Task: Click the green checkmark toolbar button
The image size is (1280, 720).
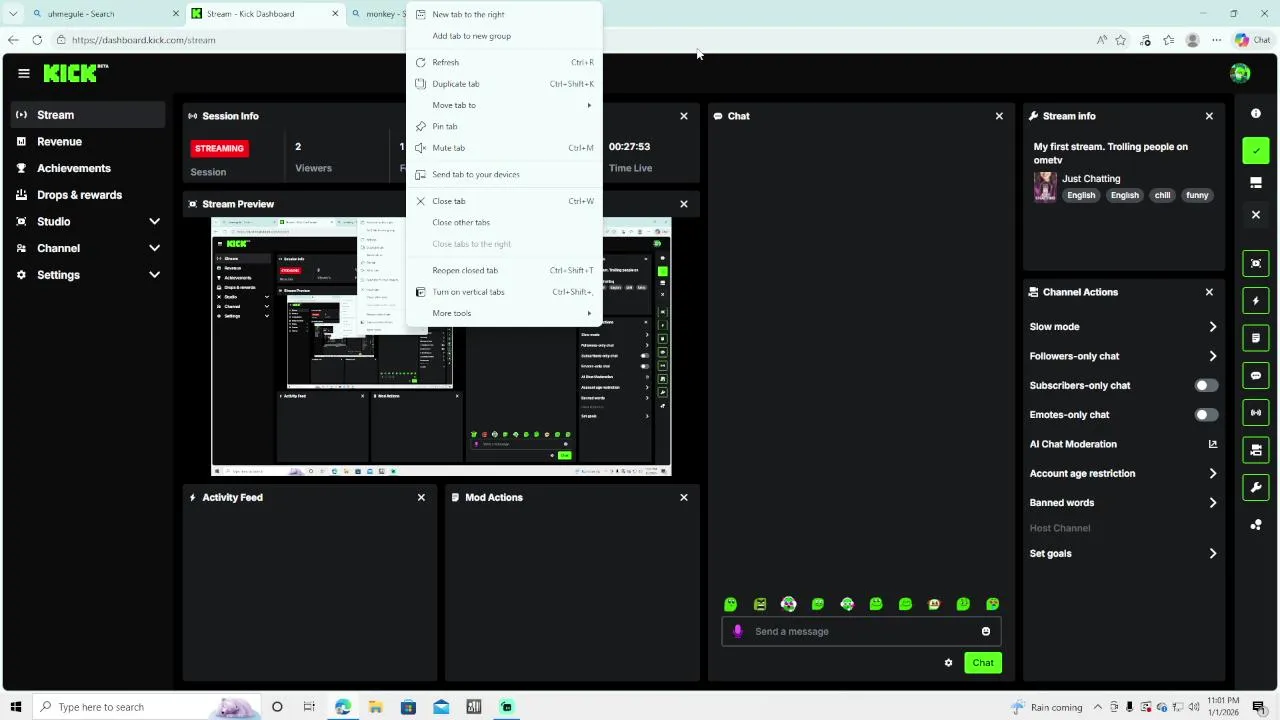Action: (x=1256, y=150)
